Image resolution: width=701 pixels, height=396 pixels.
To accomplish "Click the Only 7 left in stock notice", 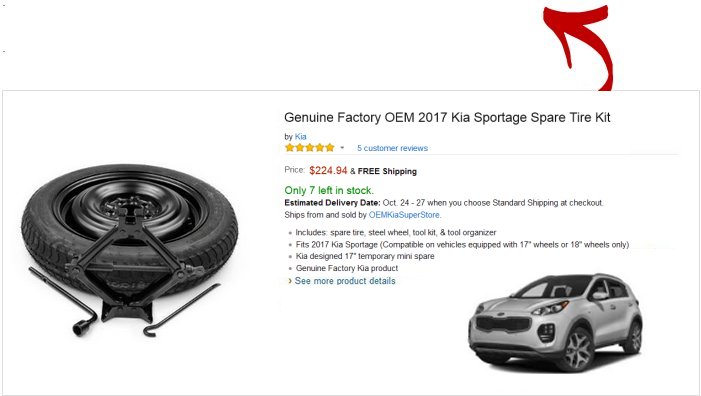I will 329,190.
